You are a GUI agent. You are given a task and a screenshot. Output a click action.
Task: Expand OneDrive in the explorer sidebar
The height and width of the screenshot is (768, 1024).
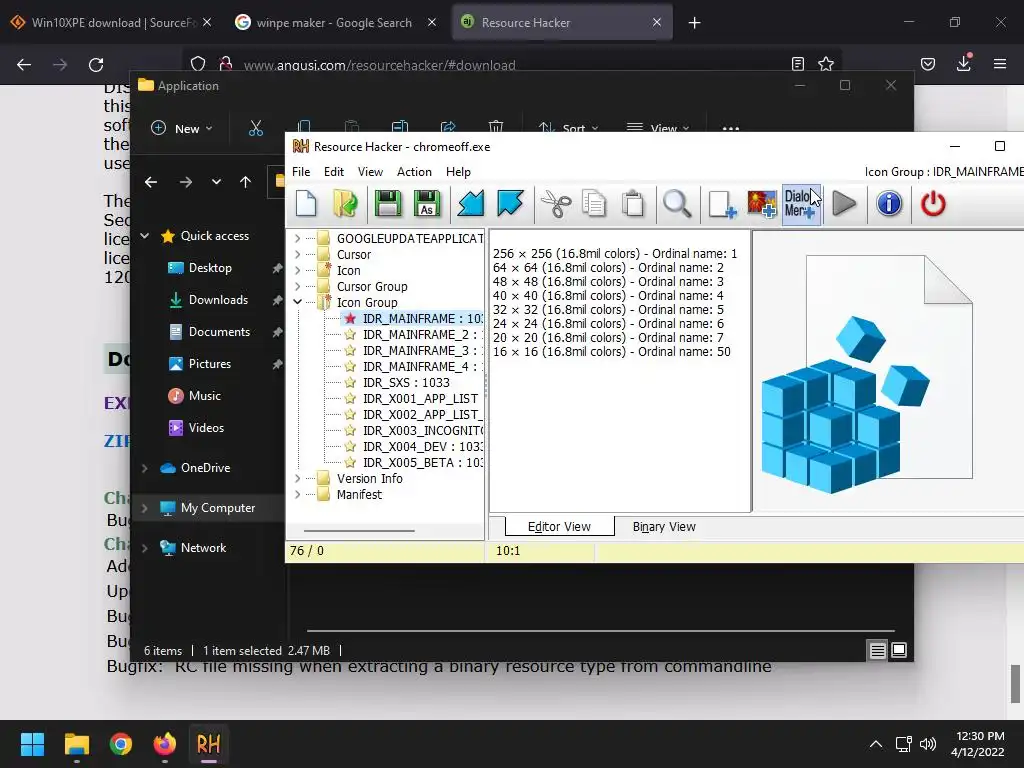(145, 468)
